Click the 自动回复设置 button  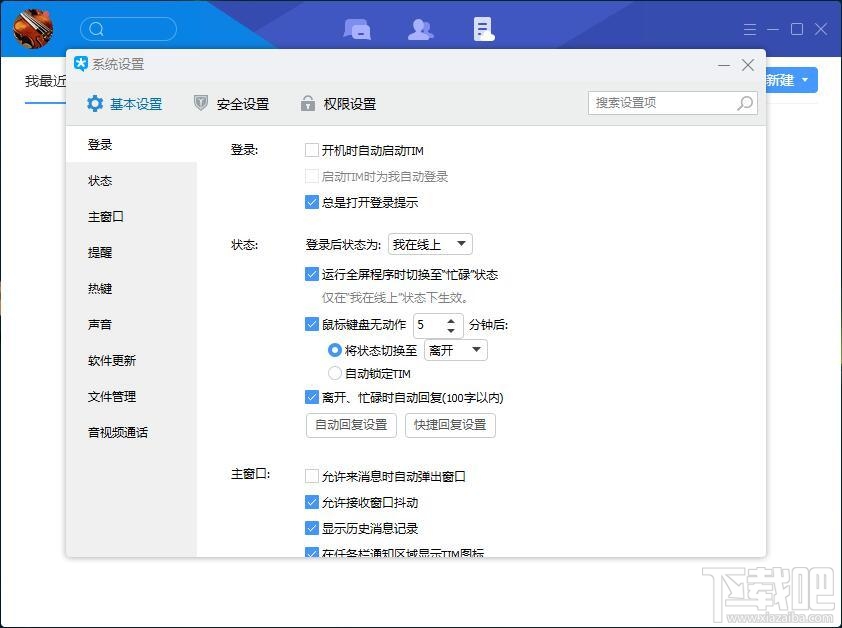pyautogui.click(x=350, y=425)
